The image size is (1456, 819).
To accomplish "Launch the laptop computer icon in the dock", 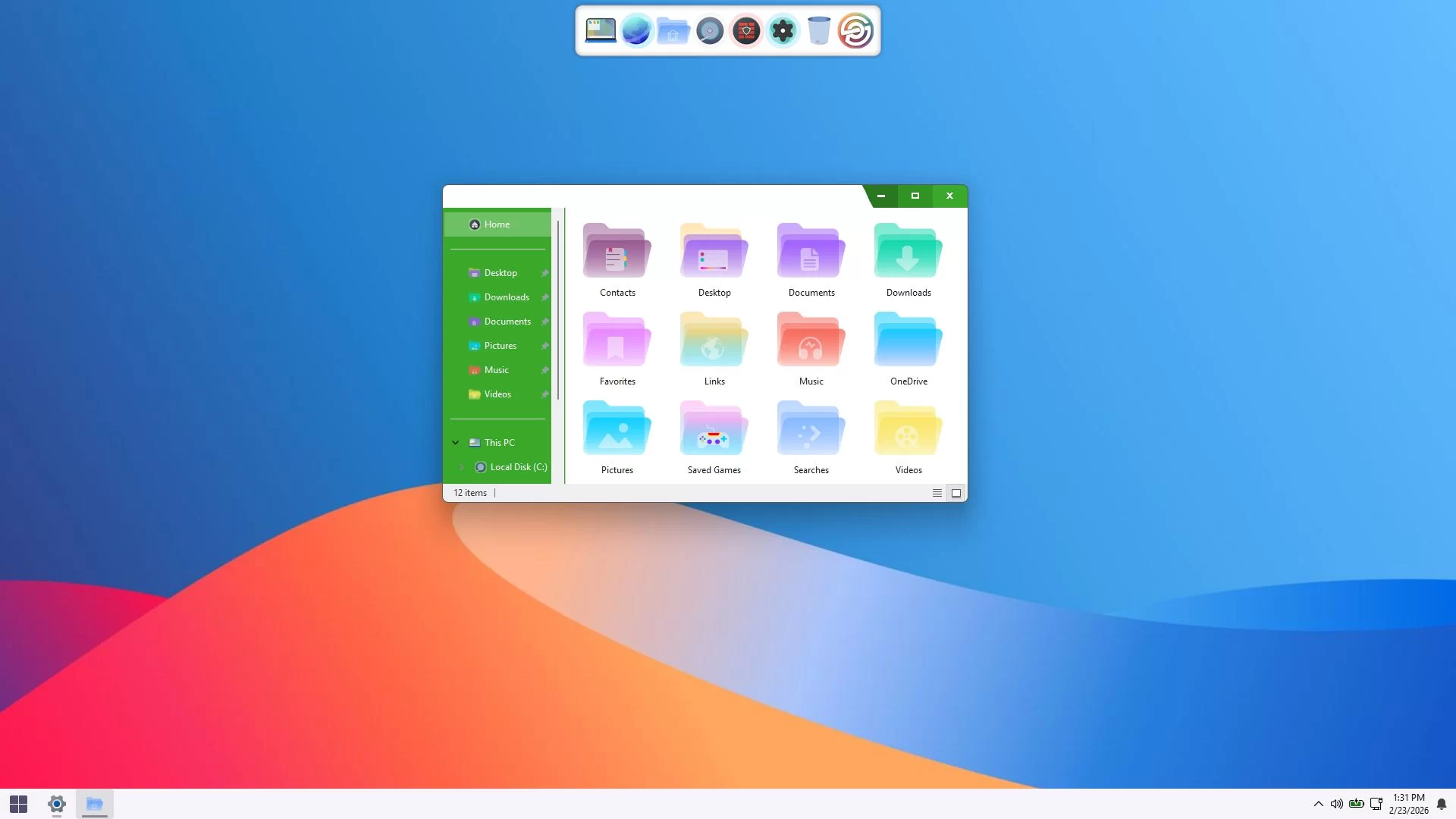I will click(x=601, y=31).
